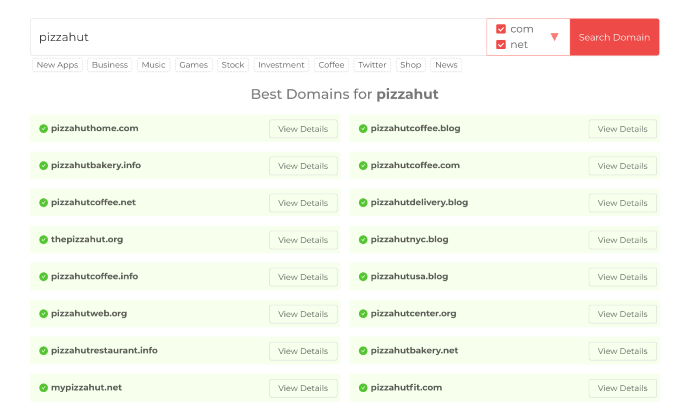Select the Investment category tag
700x420 pixels.
tap(281, 65)
